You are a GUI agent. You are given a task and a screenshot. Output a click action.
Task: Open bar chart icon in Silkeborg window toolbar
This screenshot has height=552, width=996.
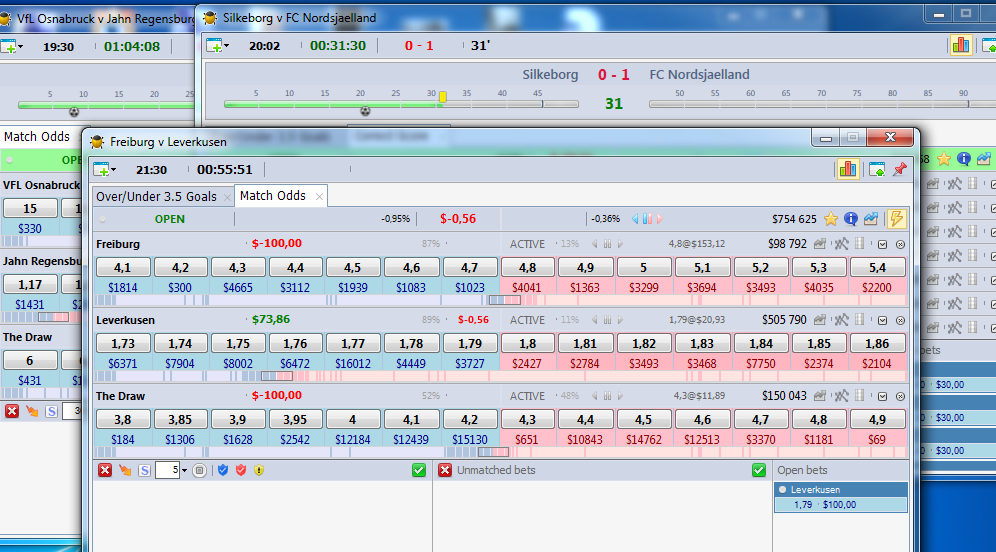[960, 44]
